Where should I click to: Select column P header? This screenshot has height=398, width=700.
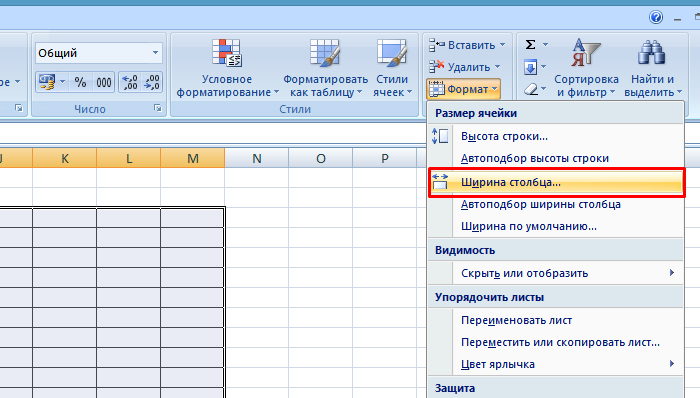click(384, 158)
